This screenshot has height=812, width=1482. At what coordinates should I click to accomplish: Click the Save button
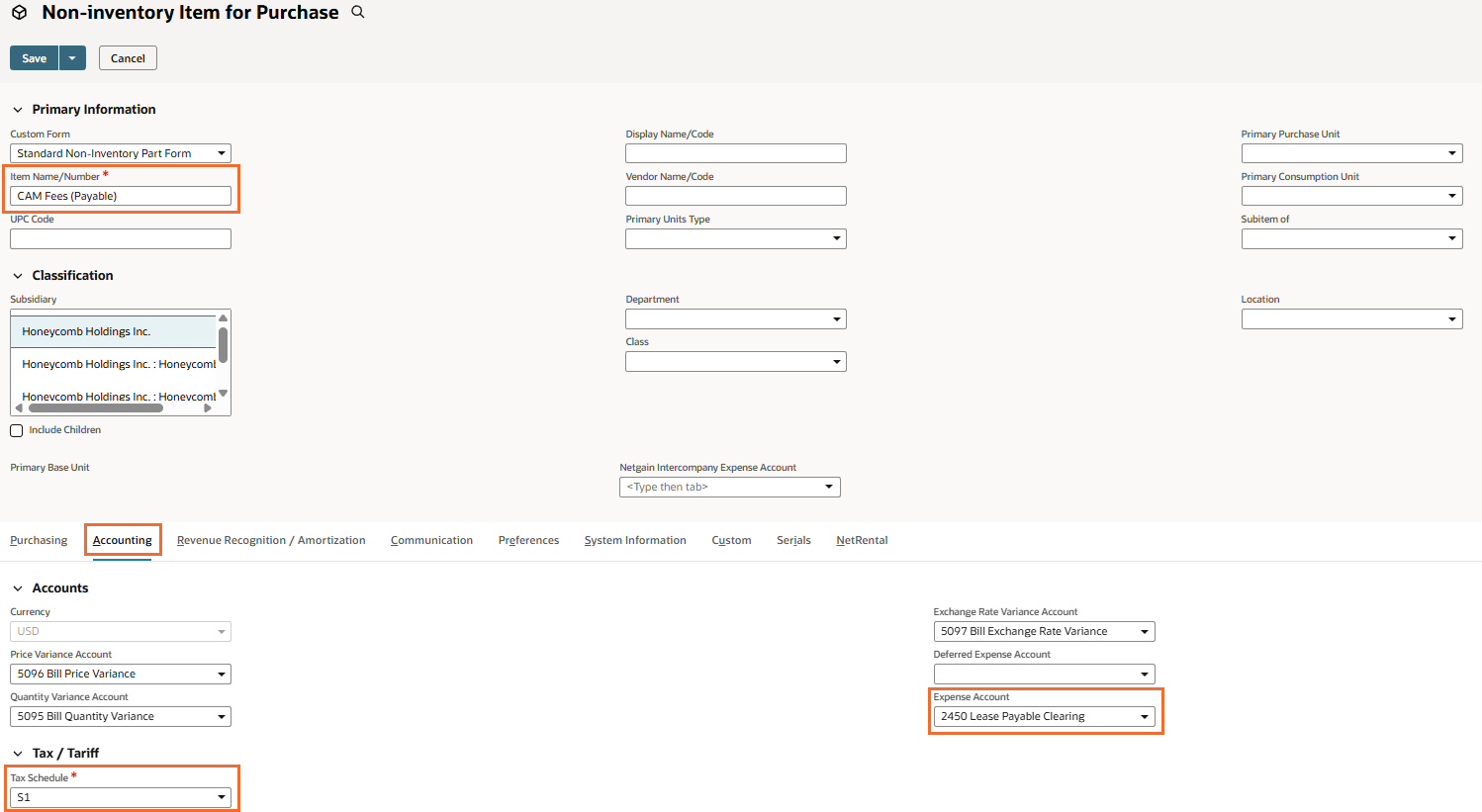coord(35,58)
